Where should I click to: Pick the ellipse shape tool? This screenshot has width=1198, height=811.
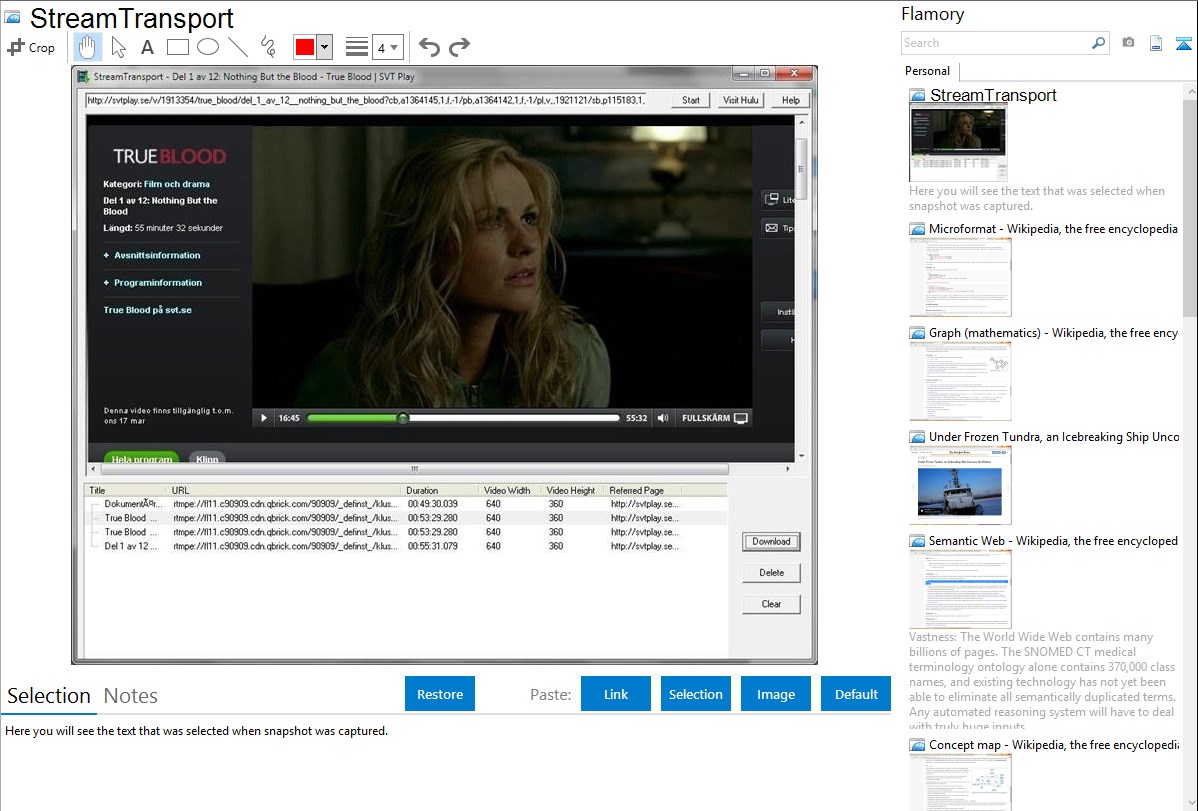tap(207, 47)
